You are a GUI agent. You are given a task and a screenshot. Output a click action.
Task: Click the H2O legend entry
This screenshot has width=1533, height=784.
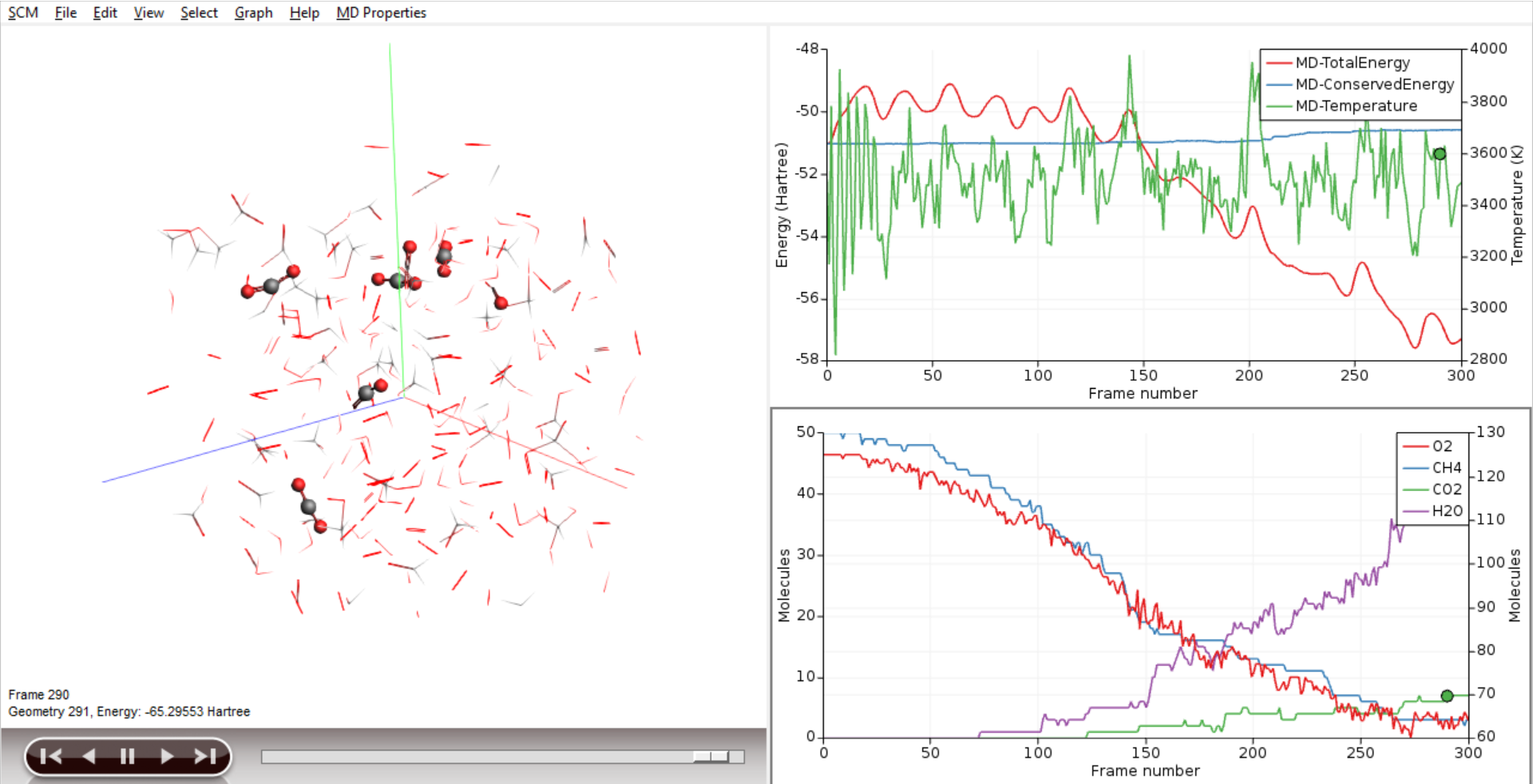pyautogui.click(x=1432, y=511)
